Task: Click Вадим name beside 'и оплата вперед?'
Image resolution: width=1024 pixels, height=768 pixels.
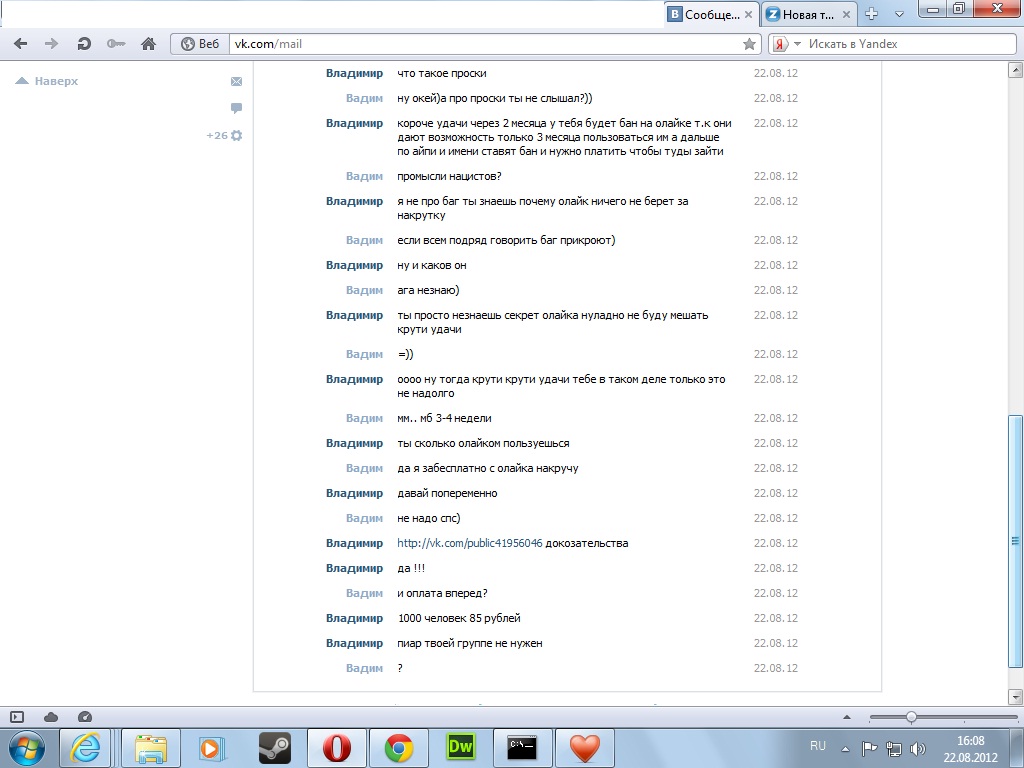Action: pyautogui.click(x=364, y=593)
